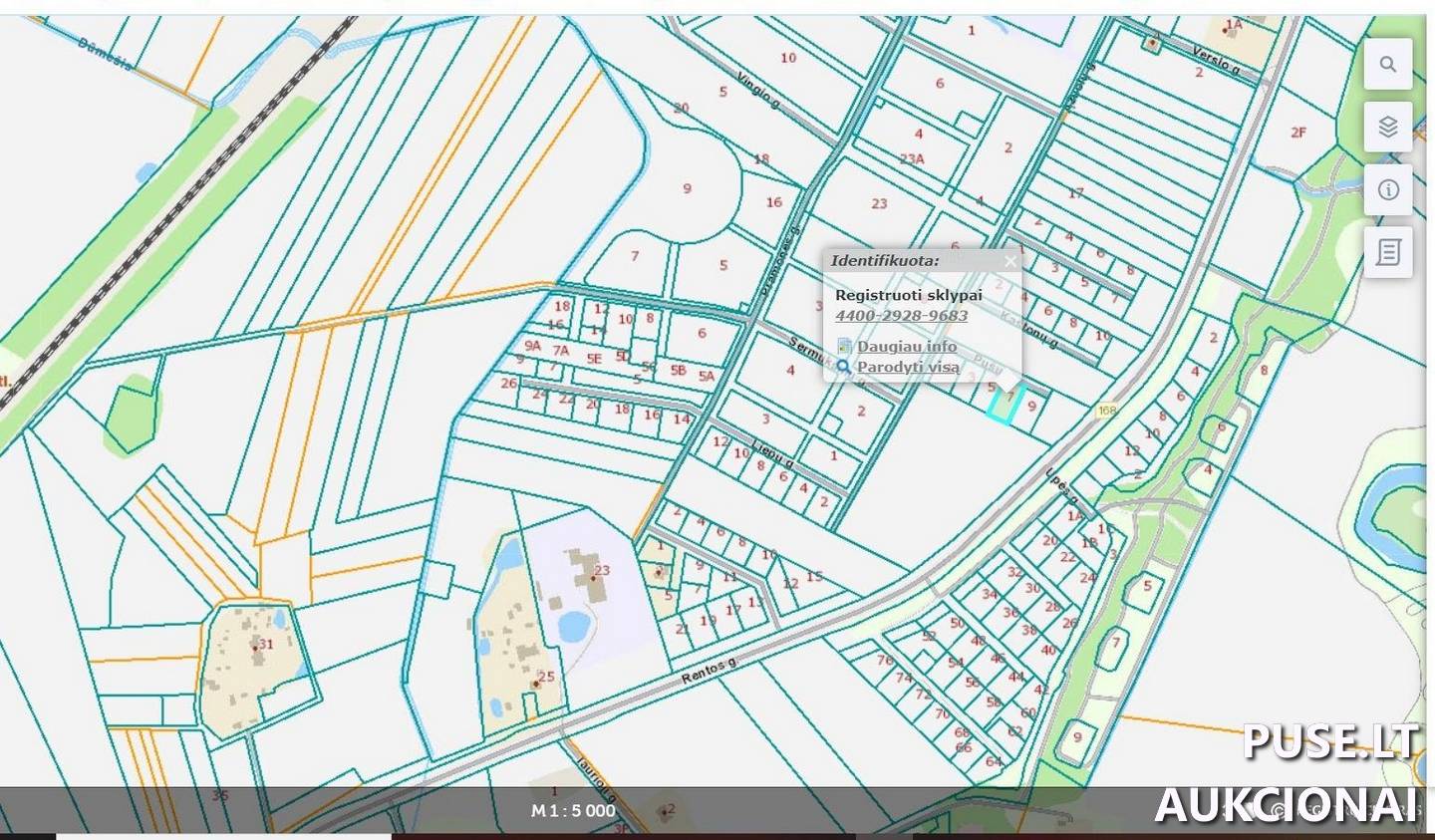Select parcel labeled 7A
Image resolution: width=1435 pixels, height=840 pixels.
(561, 351)
